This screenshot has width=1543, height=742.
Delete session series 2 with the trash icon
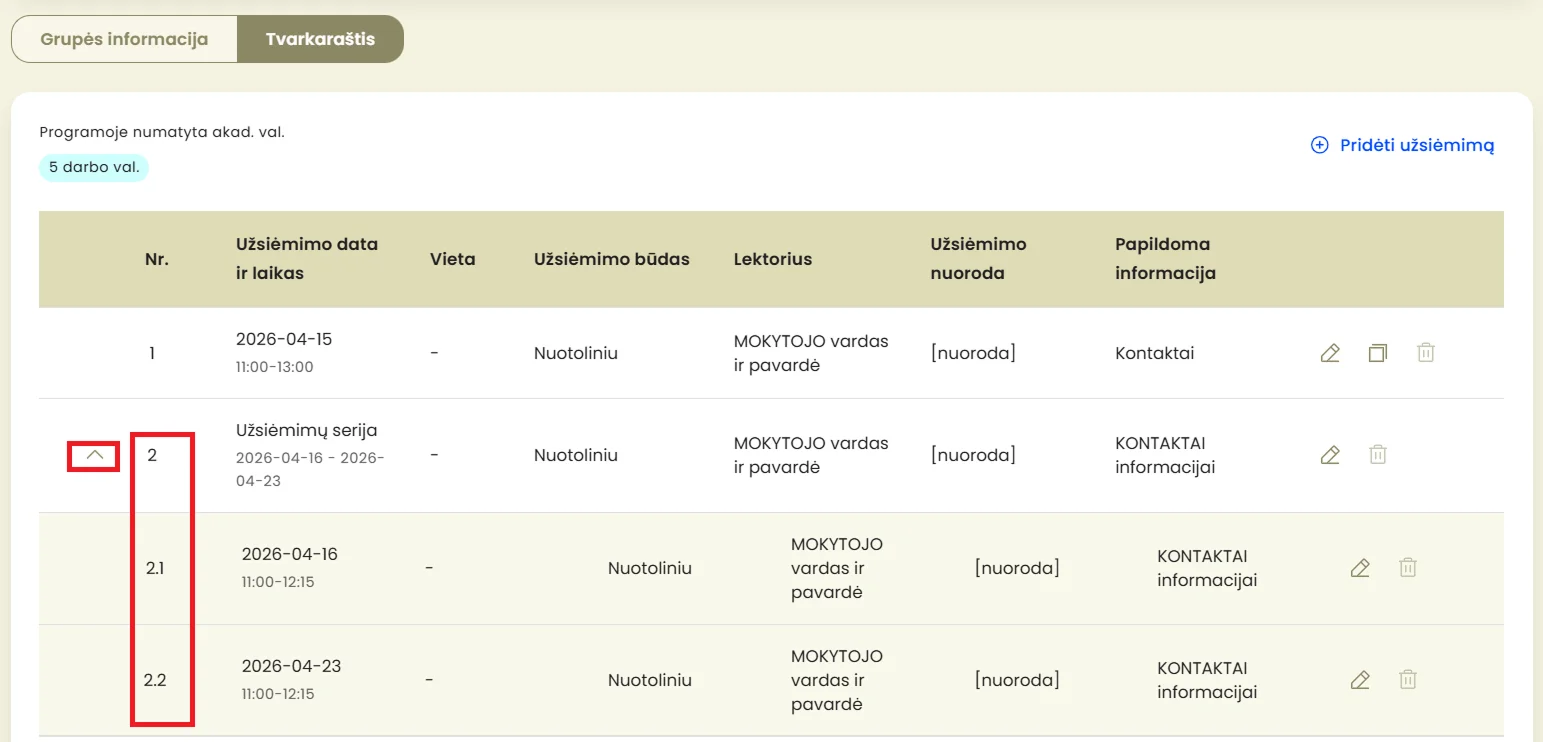[1378, 455]
